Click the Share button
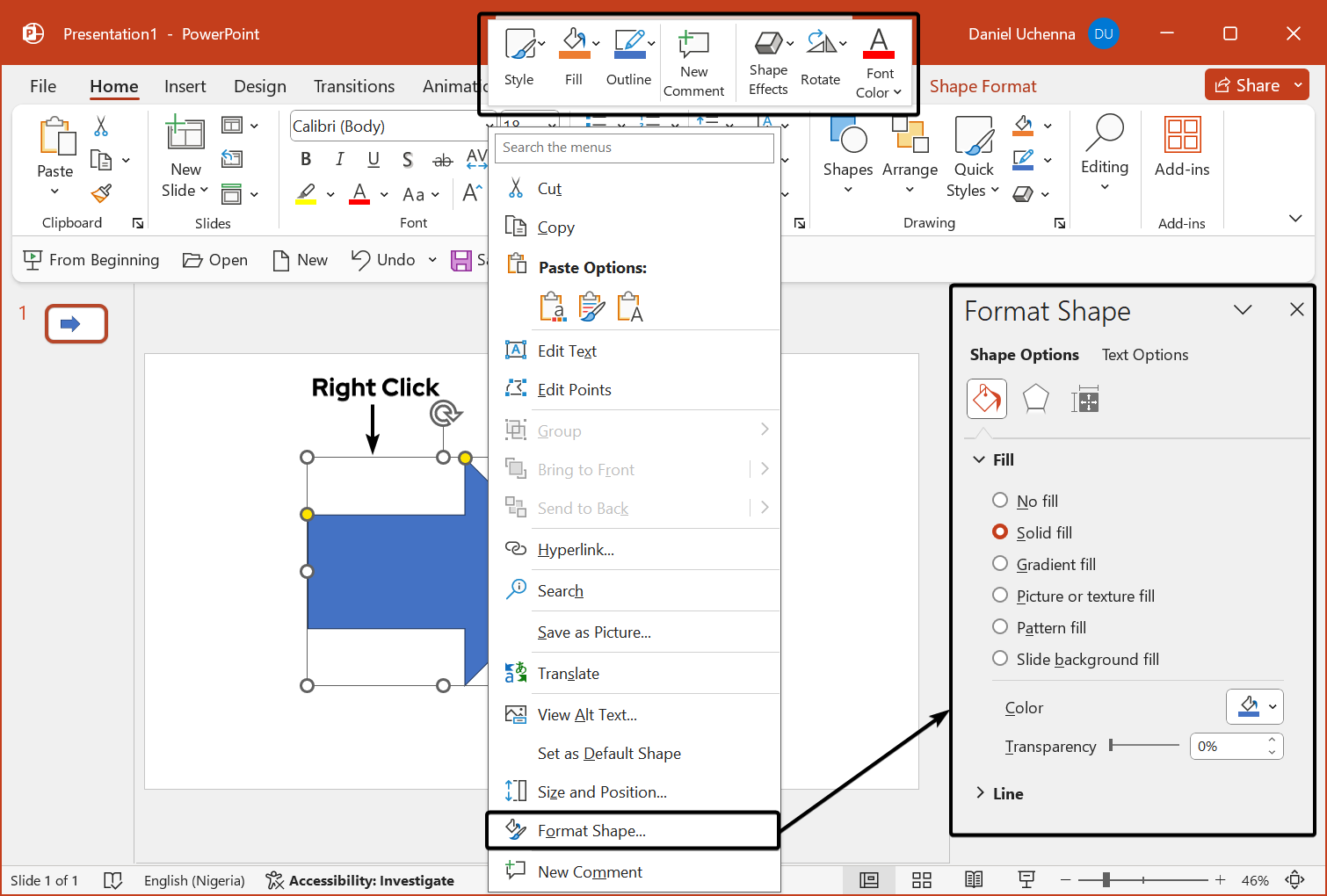Viewport: 1327px width, 896px height. (x=1251, y=84)
